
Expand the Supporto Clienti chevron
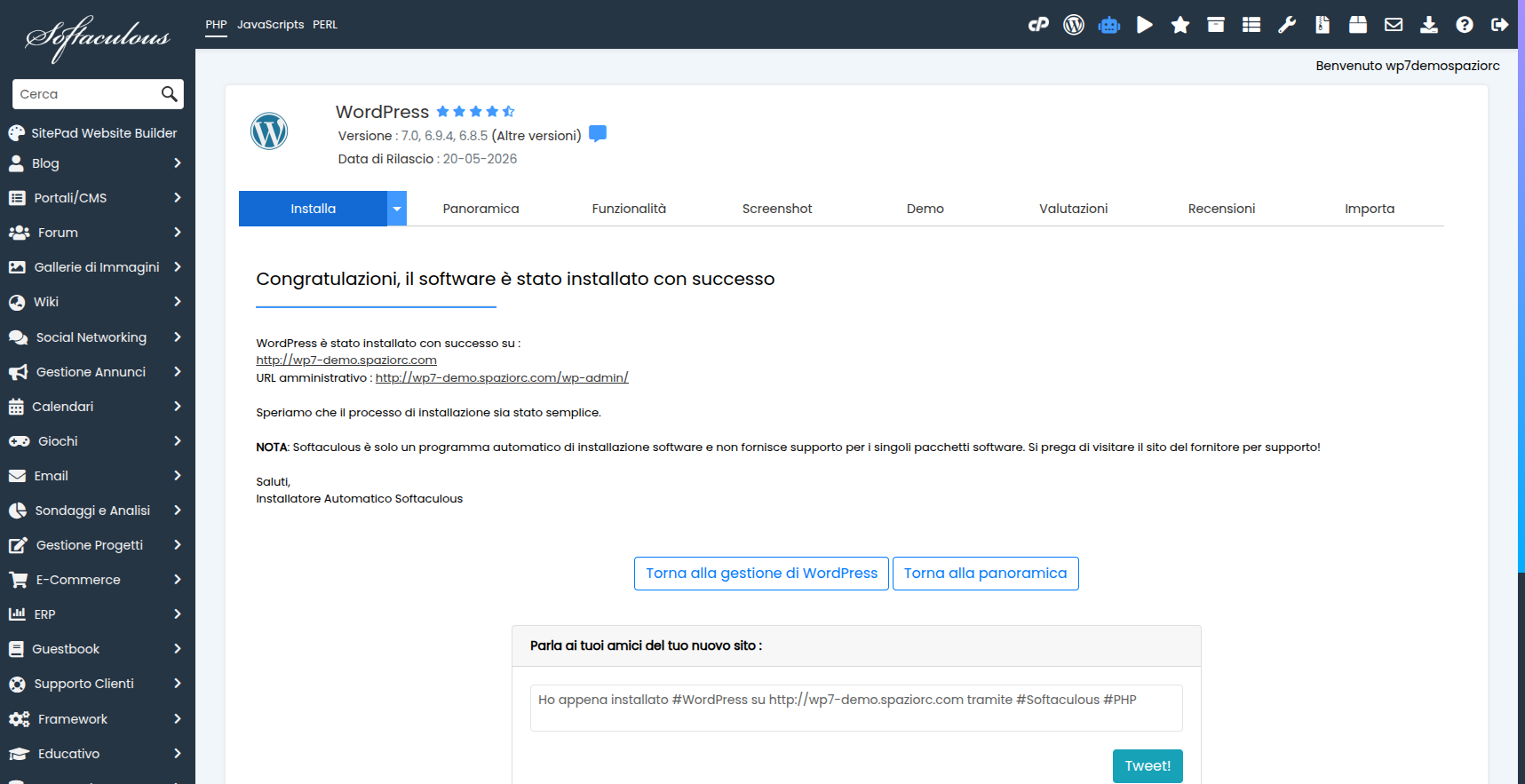coord(178,684)
